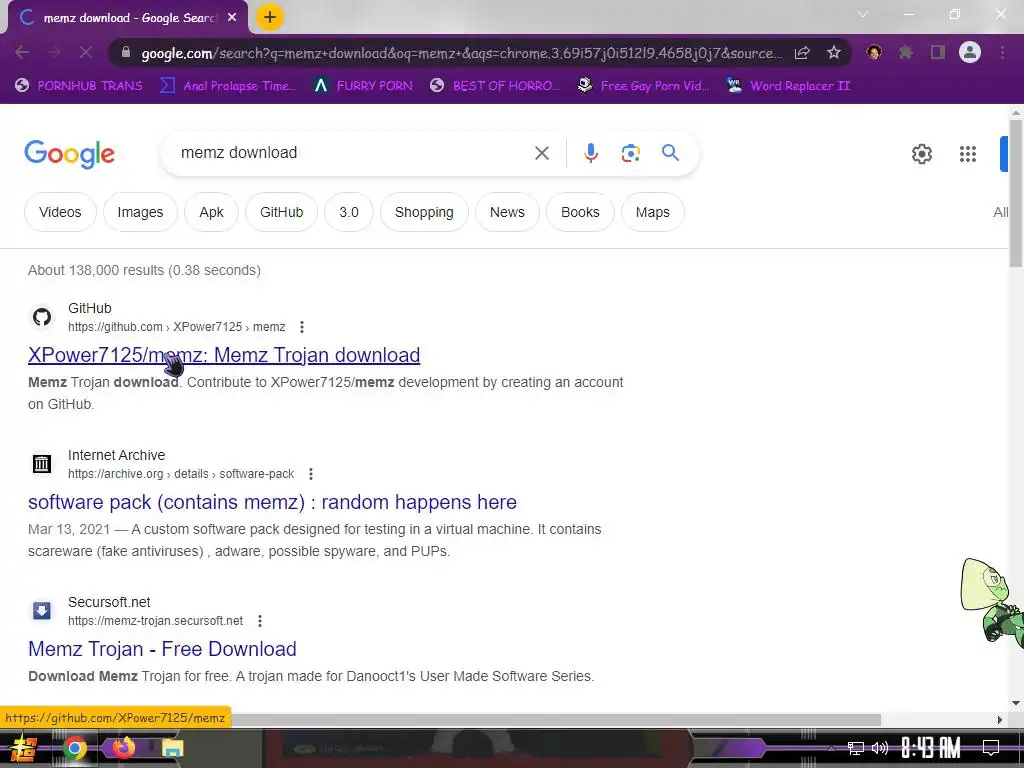Screen dimensions: 1024x768
Task: Close the memz download Google Search tab
Action: [x=232, y=18]
